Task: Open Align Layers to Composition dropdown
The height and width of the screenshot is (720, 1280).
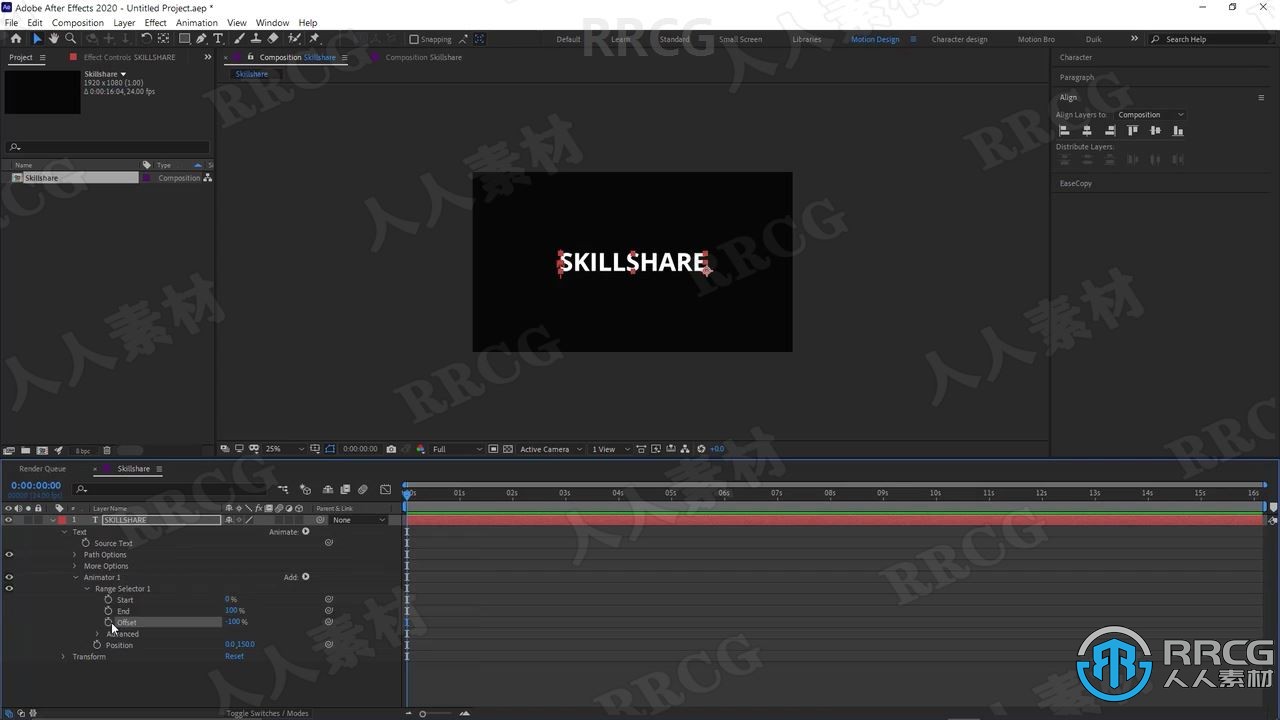Action: point(1150,115)
